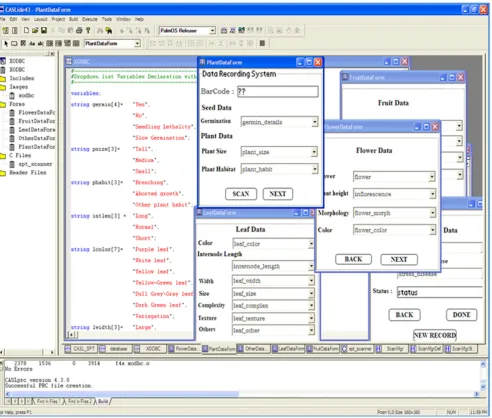Click the DONE button

pyautogui.click(x=461, y=315)
